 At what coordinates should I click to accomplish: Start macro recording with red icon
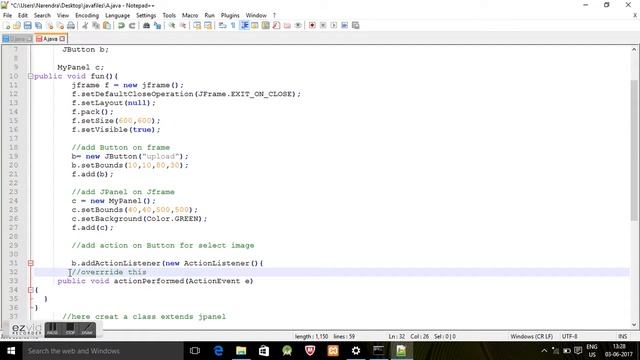[x=312, y=25]
